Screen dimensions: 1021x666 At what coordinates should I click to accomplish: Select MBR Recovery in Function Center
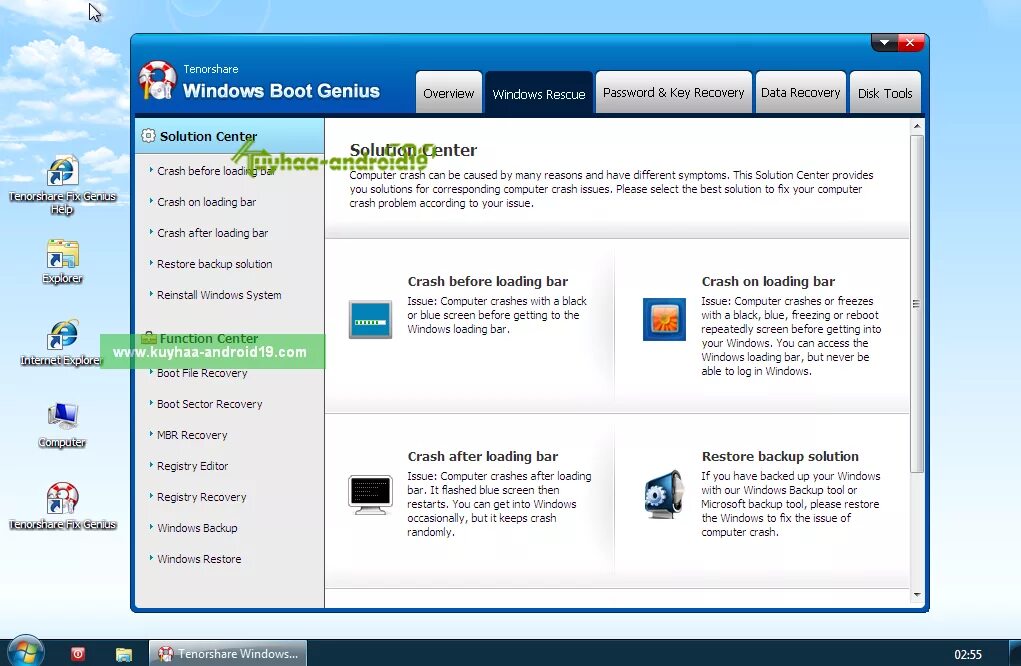tap(191, 435)
